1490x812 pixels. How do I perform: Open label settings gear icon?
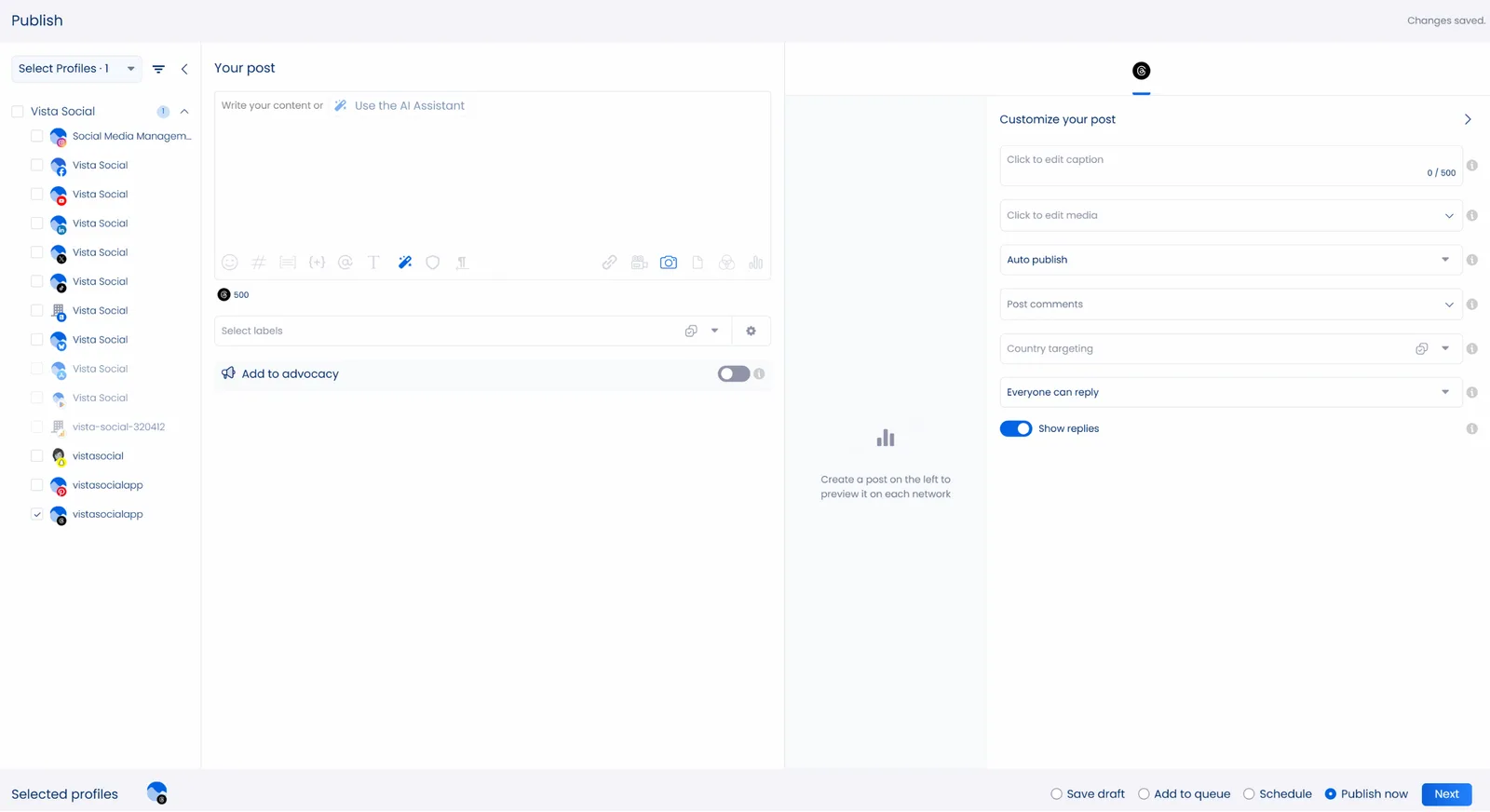tap(751, 331)
